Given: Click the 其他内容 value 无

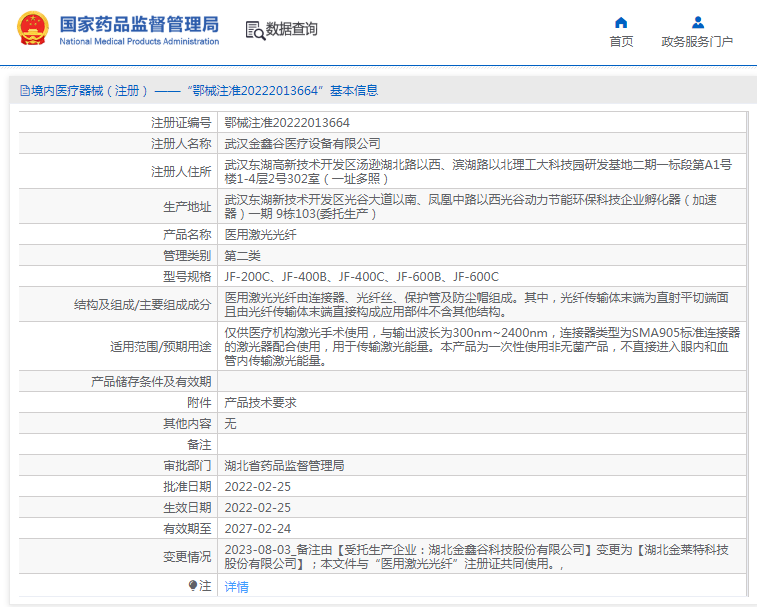Looking at the screenshot, I should [230, 423].
